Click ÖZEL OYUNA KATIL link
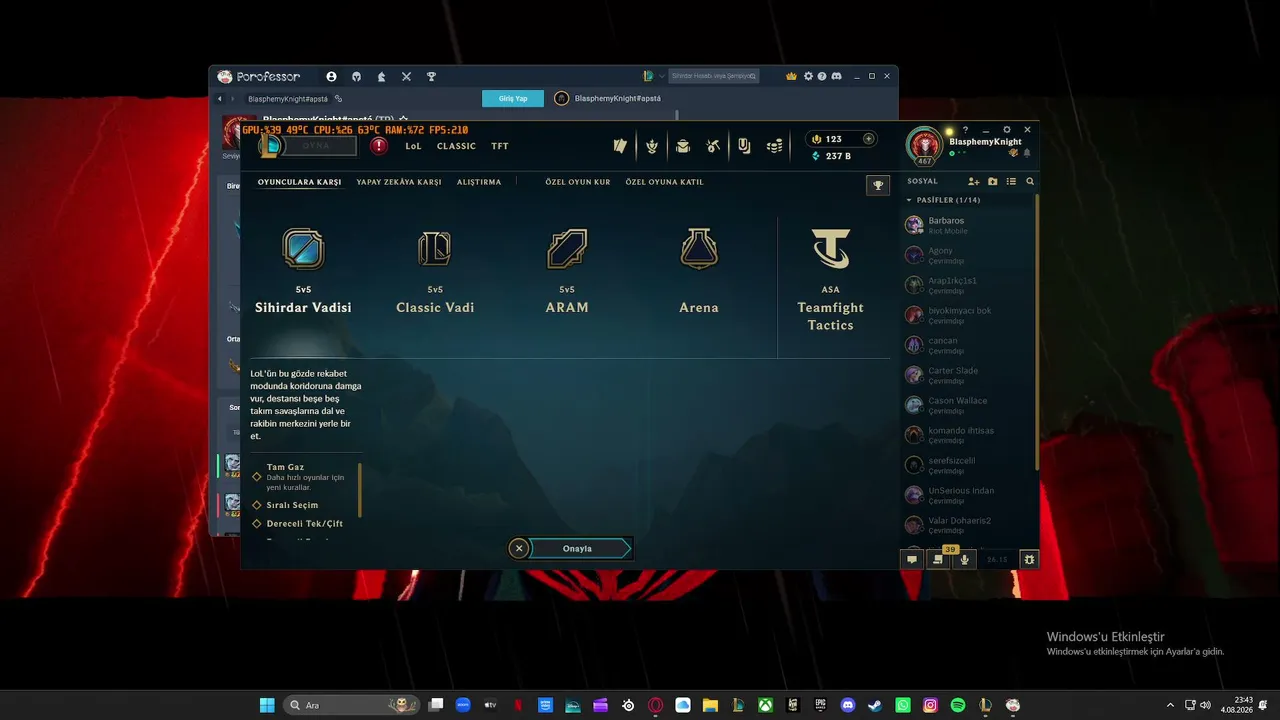The width and height of the screenshot is (1280, 720). (x=664, y=182)
